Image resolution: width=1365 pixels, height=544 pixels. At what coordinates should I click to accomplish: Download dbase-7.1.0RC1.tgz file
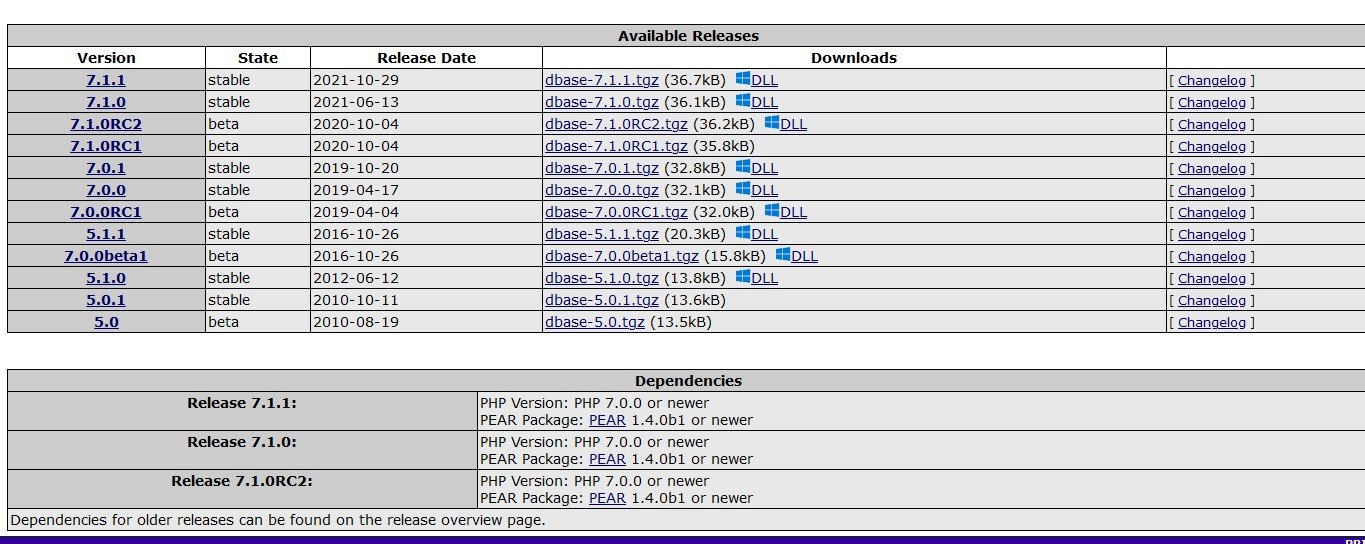point(616,146)
